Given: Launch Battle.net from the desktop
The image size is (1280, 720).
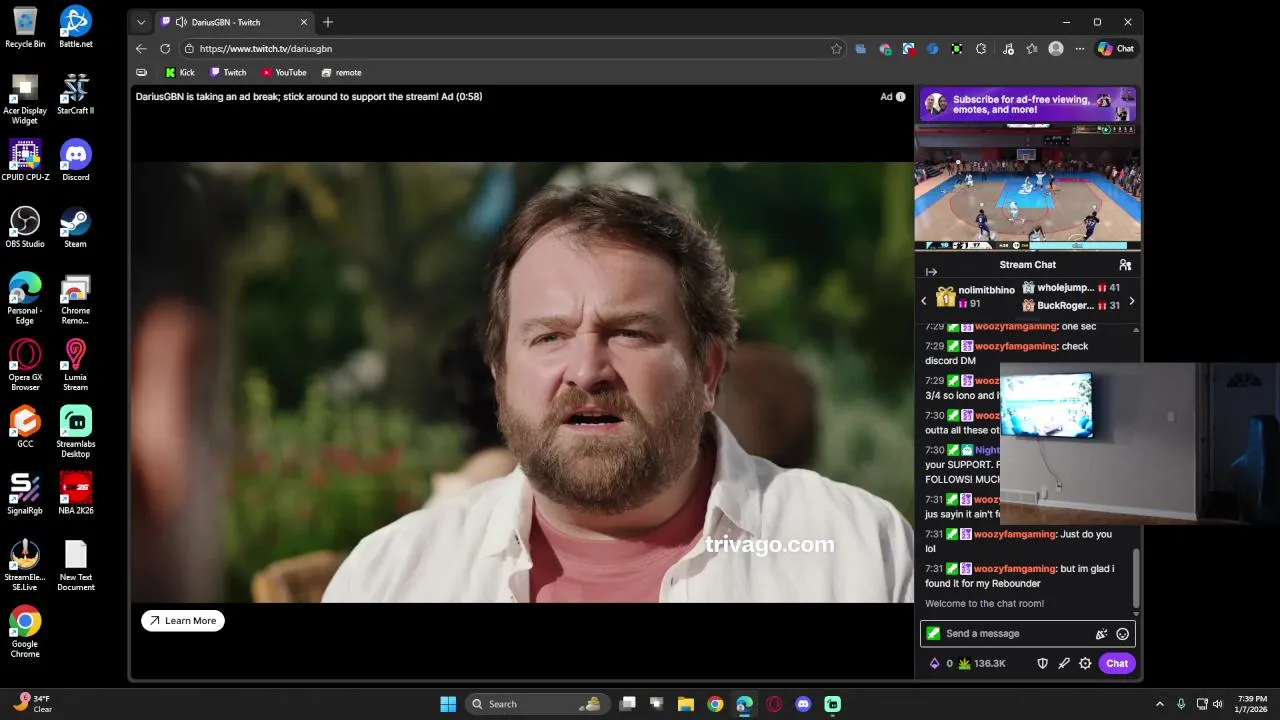Looking at the screenshot, I should [75, 27].
